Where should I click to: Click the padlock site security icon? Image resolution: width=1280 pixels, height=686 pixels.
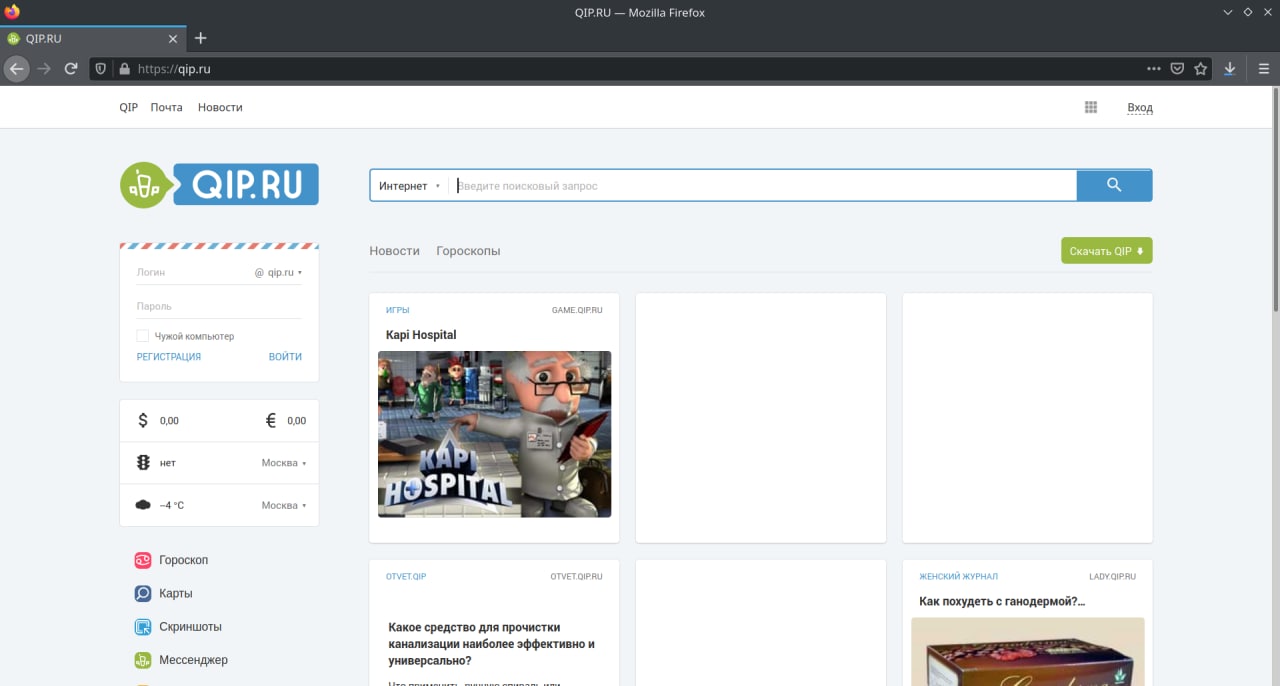[x=124, y=69]
